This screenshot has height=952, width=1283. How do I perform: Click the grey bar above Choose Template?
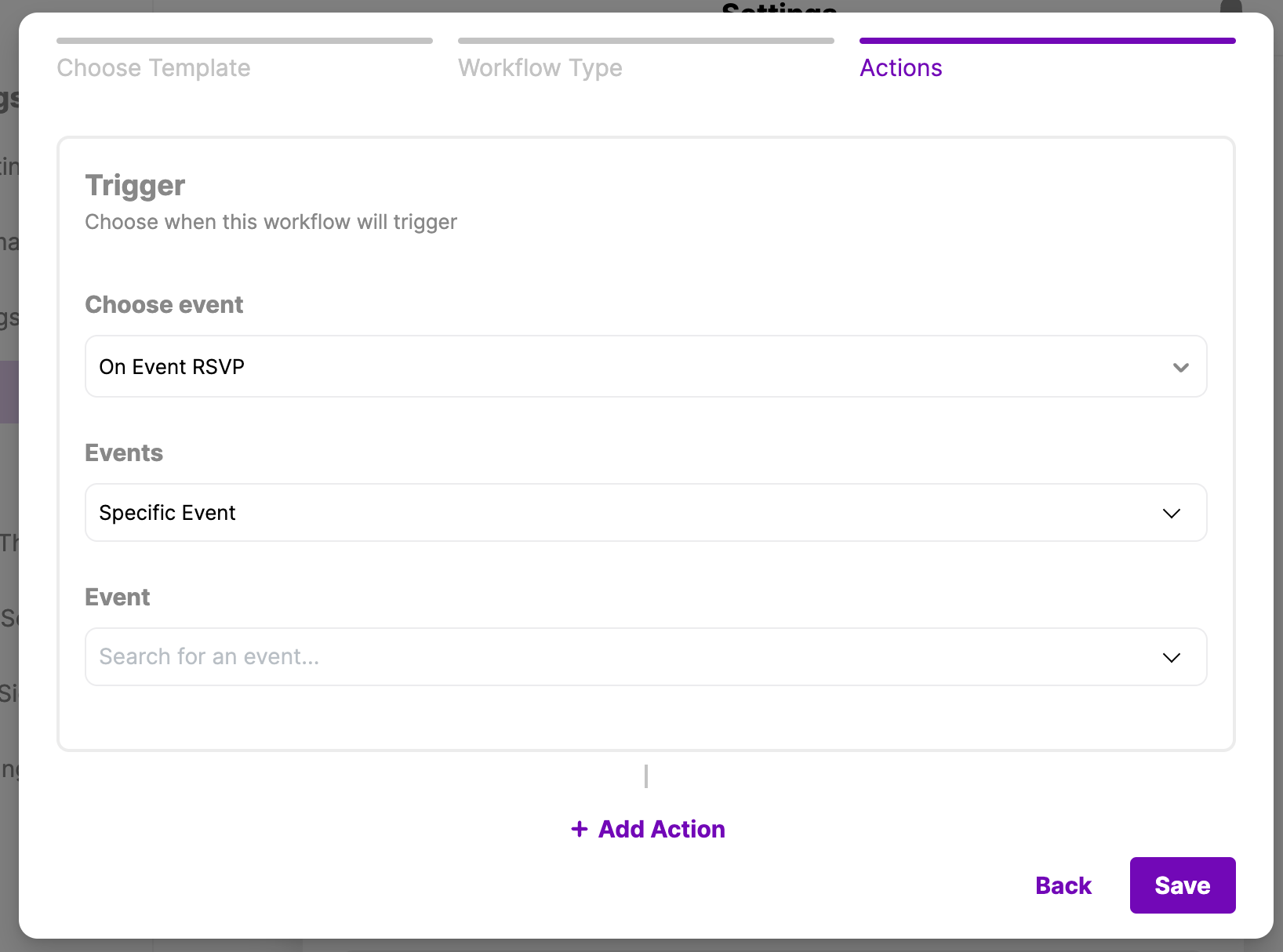245,41
